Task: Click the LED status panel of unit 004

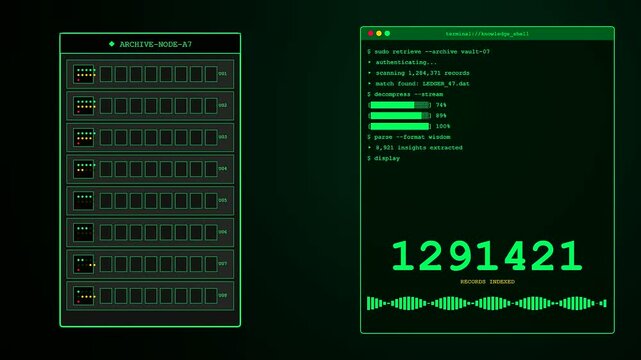Action: (x=84, y=169)
